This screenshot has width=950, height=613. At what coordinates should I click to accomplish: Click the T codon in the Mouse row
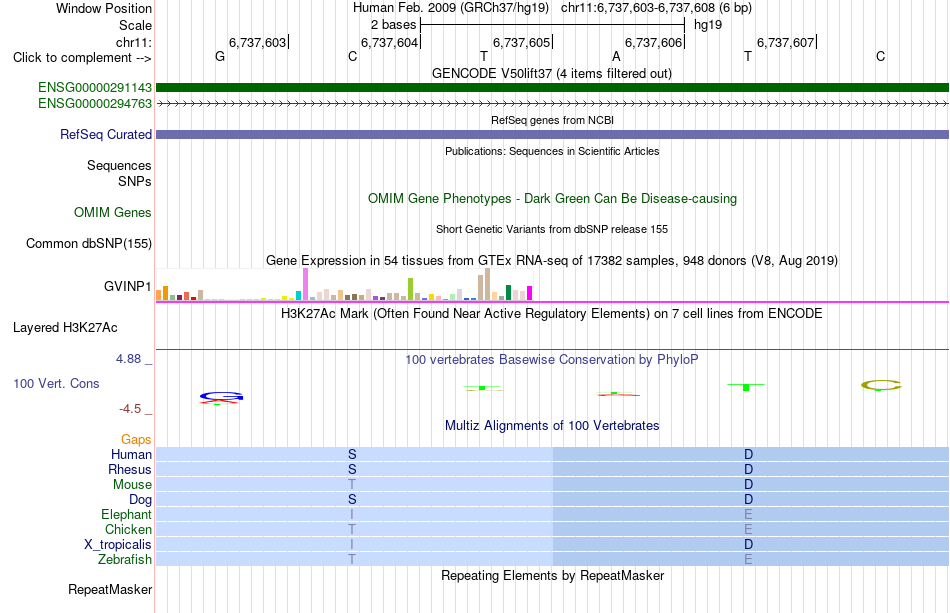(352, 485)
